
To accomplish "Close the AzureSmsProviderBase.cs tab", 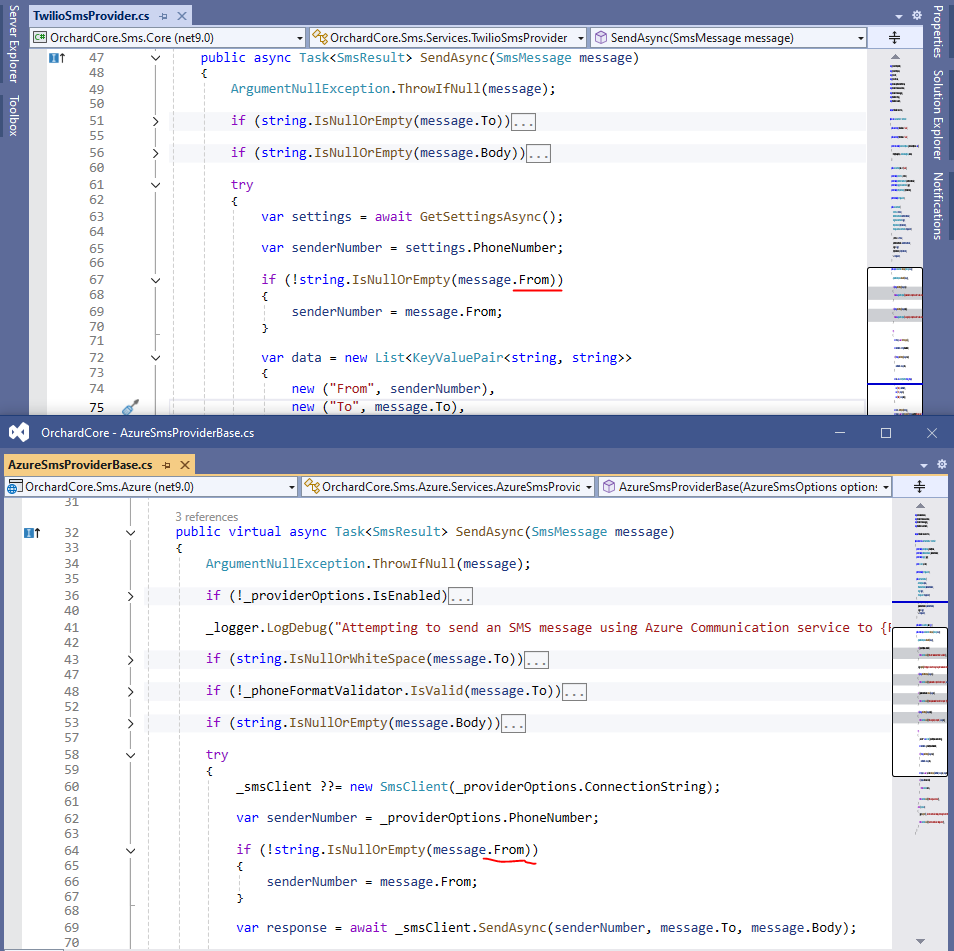I will tap(185, 465).
